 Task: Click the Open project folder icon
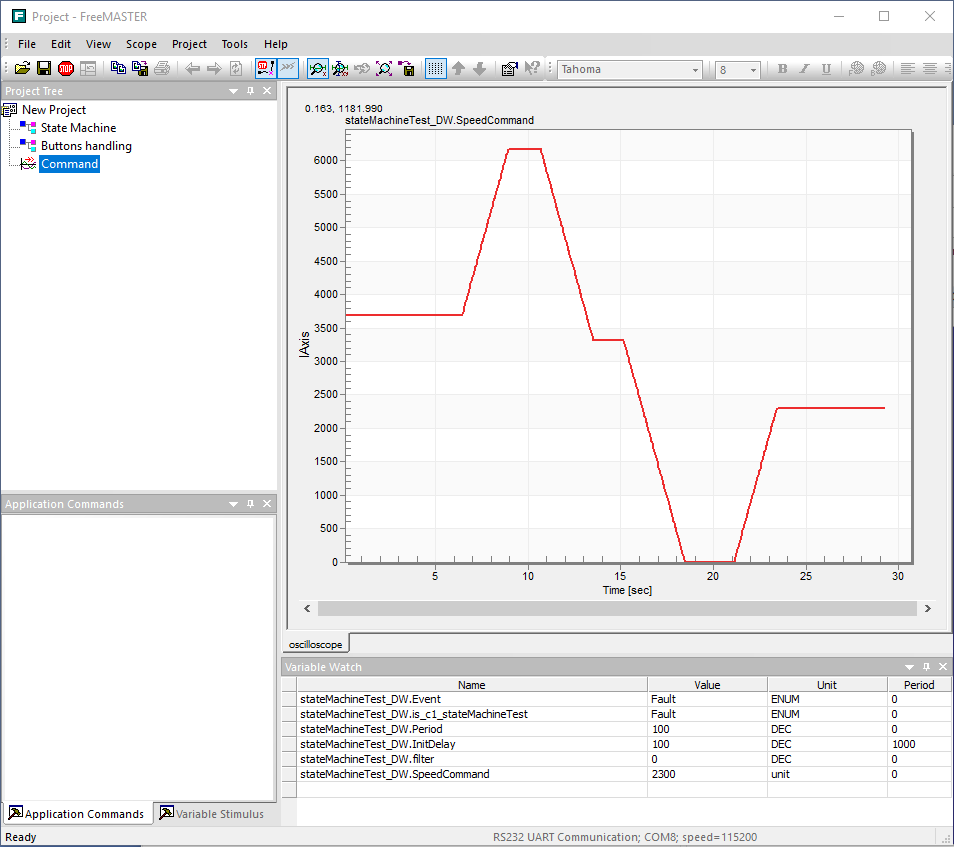pos(23,68)
